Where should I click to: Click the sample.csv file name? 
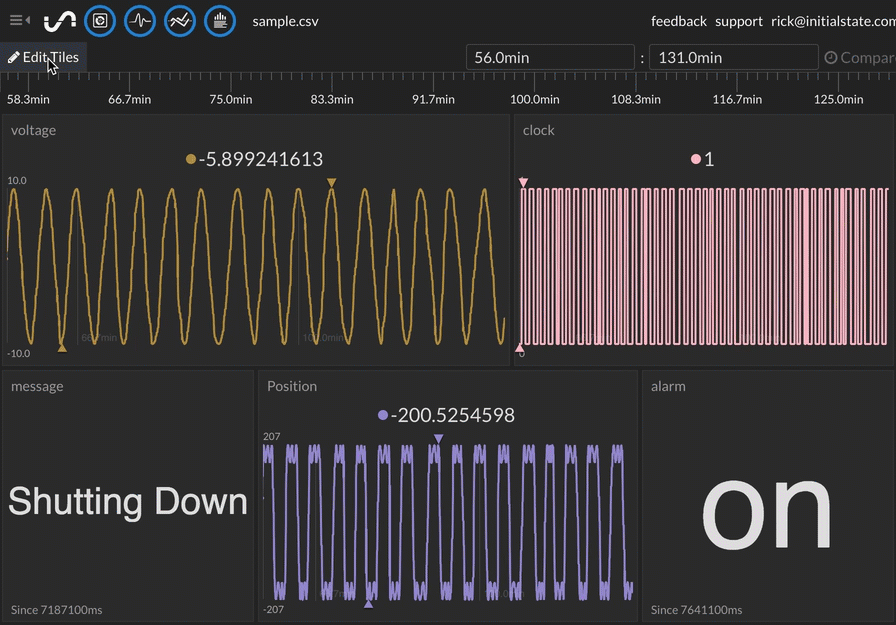click(286, 21)
